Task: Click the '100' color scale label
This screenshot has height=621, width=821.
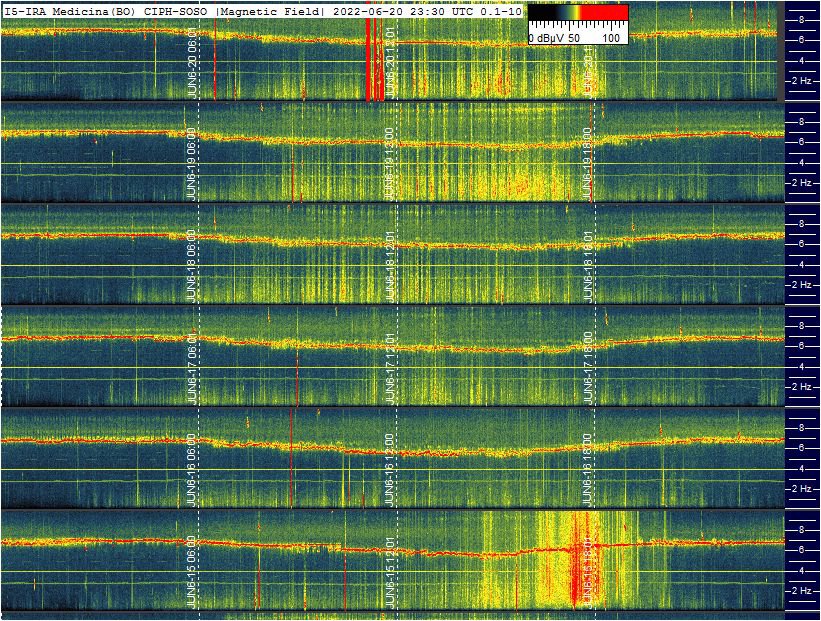Action: 612,37
